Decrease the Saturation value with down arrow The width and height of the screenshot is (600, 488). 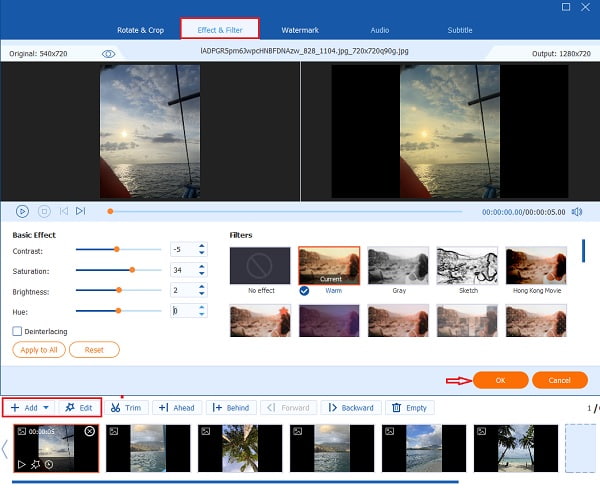pos(202,273)
